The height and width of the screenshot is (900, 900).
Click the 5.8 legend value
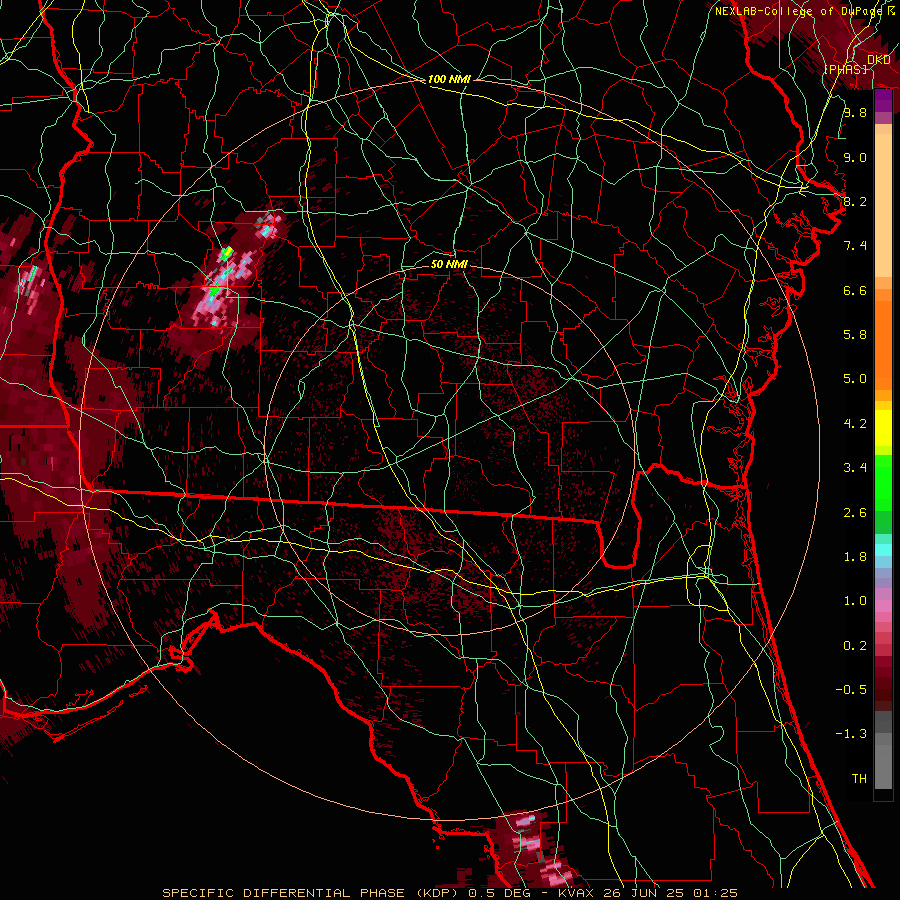click(855, 335)
